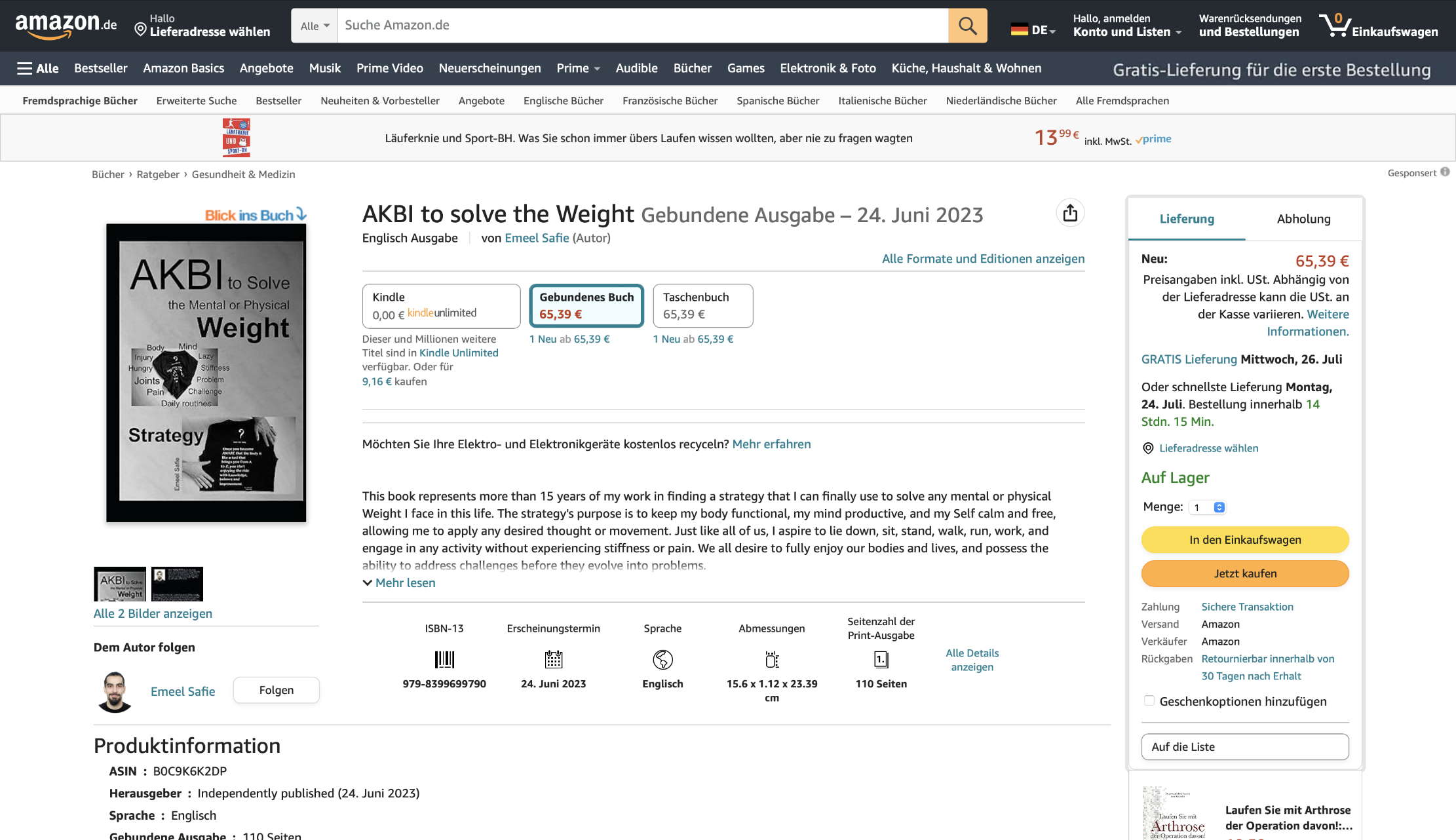This screenshot has width=1456, height=840.
Task: Expand the Prime navigation dropdown
Action: tap(578, 68)
